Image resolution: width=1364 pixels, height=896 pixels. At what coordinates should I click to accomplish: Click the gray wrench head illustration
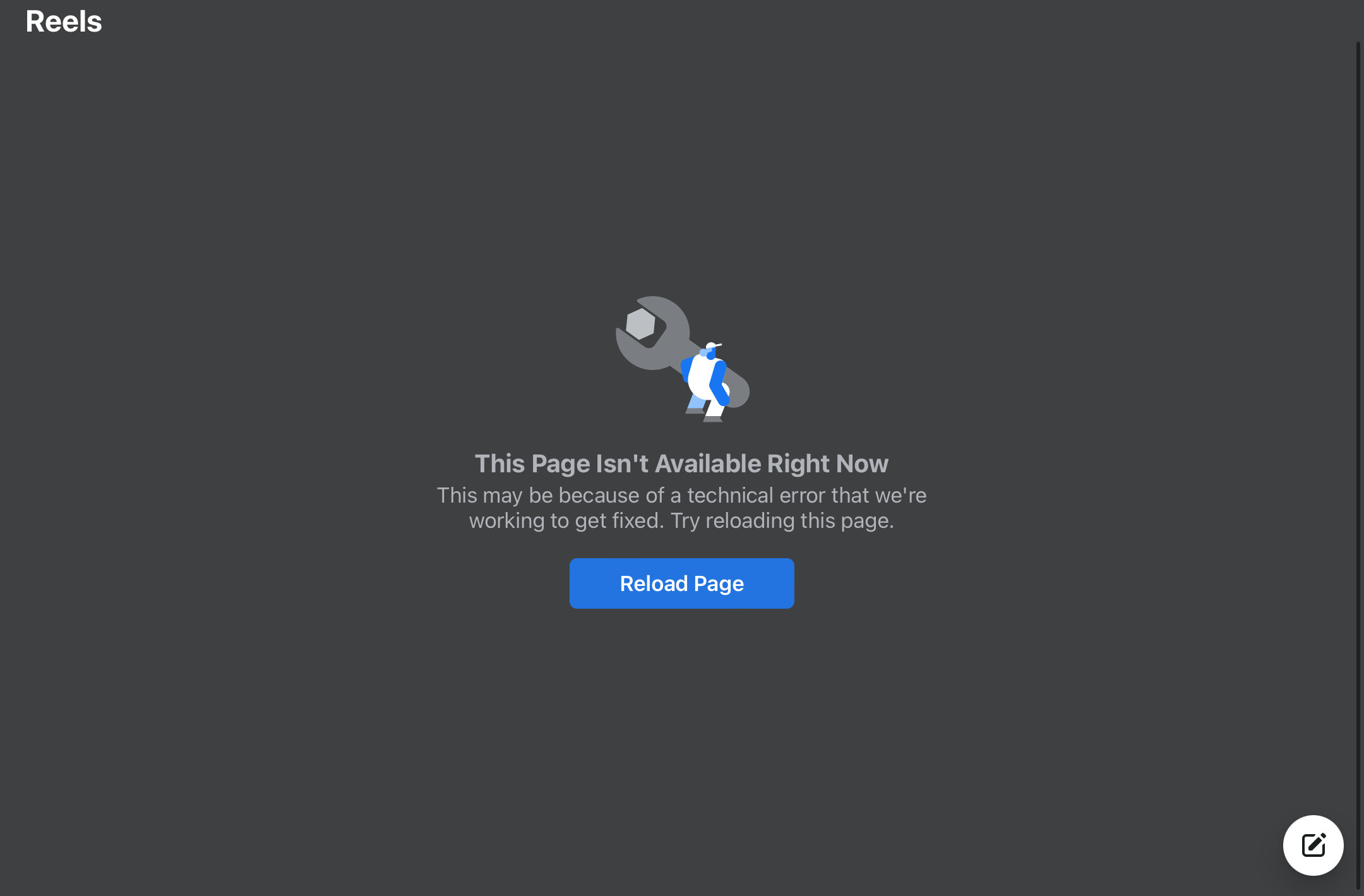[653, 333]
